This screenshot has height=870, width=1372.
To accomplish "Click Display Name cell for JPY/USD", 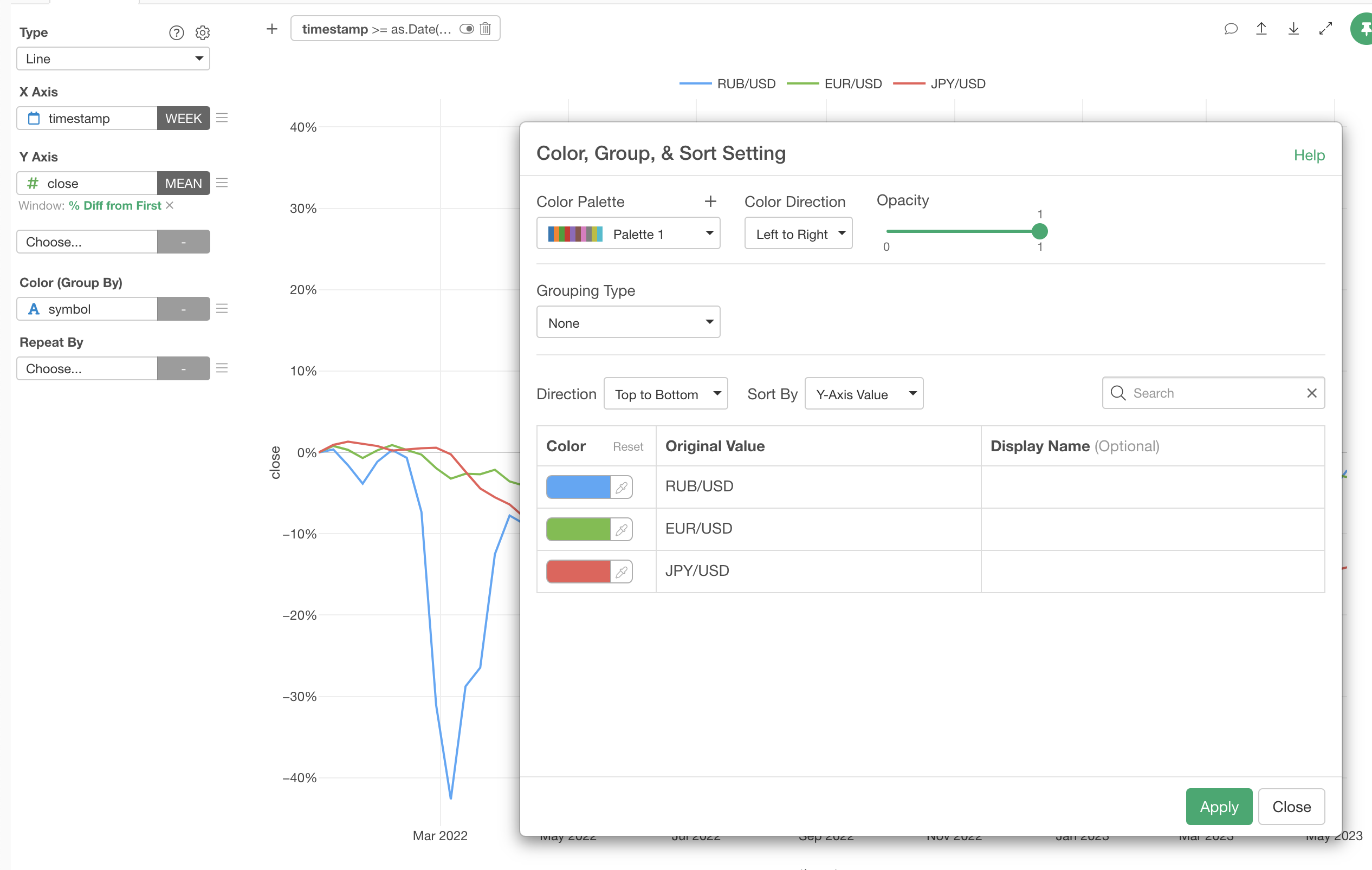I will coord(1153,572).
